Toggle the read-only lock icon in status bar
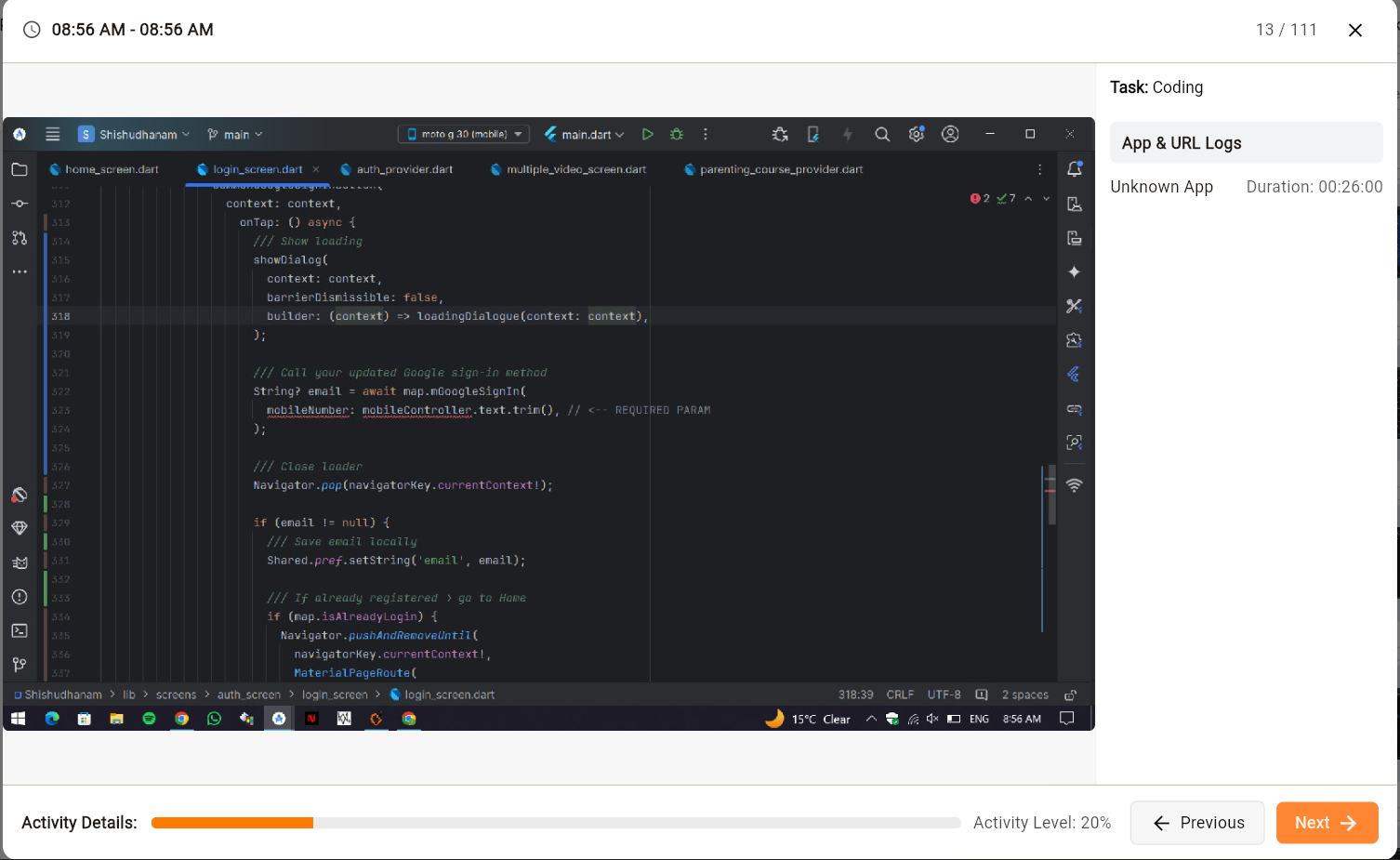This screenshot has width=1400, height=860. [x=1070, y=695]
